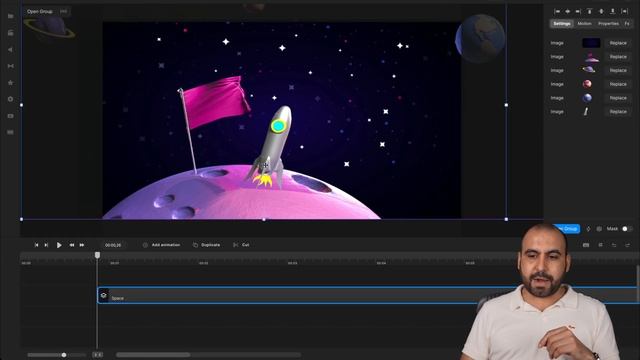Align selection to top edge
This screenshot has height=360, width=640.
(x=589, y=11)
